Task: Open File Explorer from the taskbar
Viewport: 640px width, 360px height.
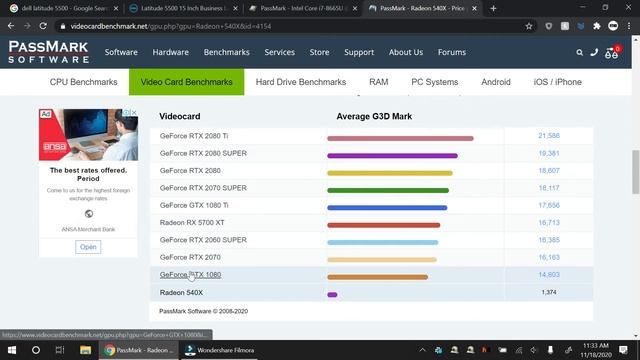Action: tap(85, 350)
